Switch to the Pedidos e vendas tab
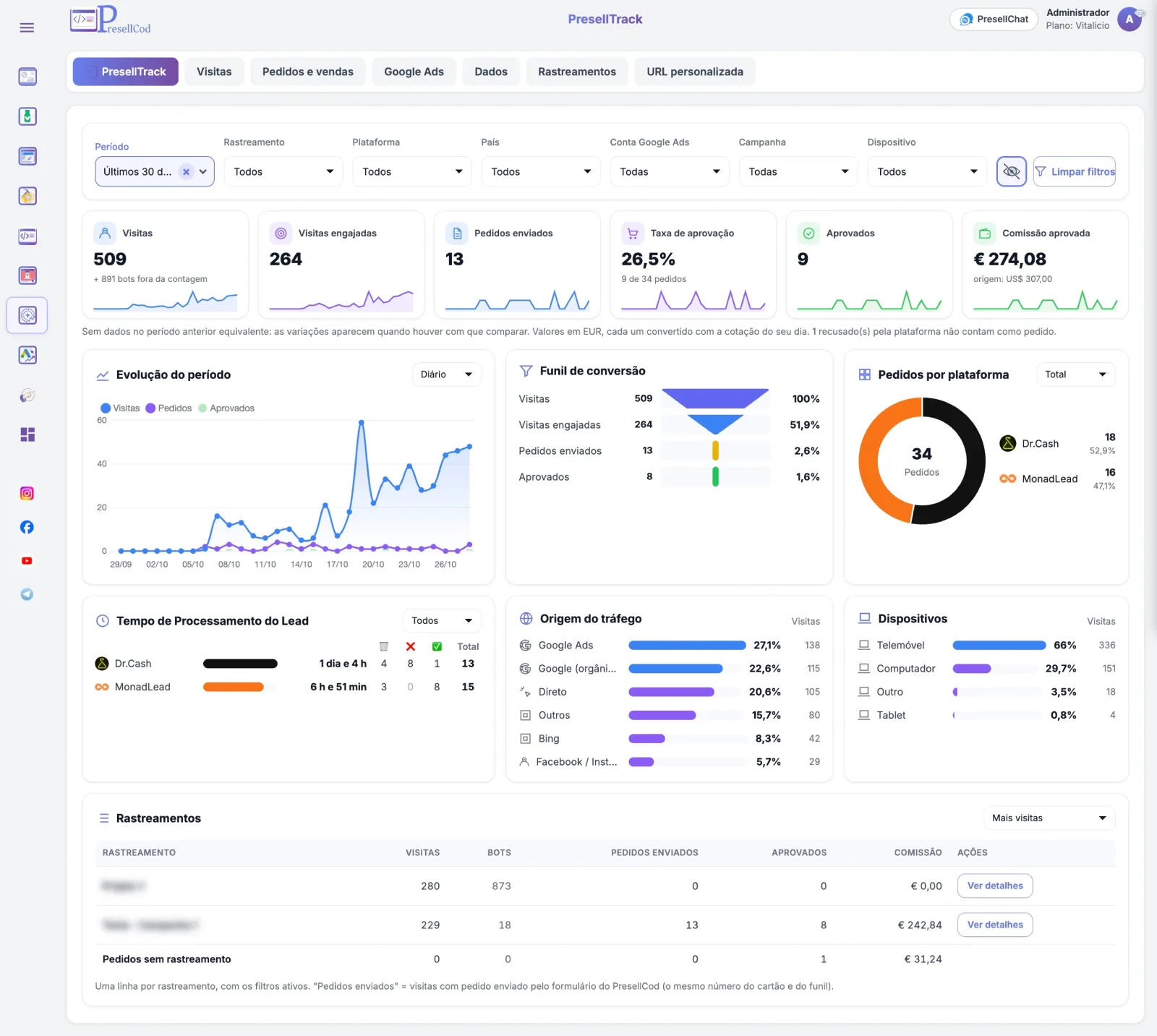The width and height of the screenshot is (1157, 1036). pos(308,72)
